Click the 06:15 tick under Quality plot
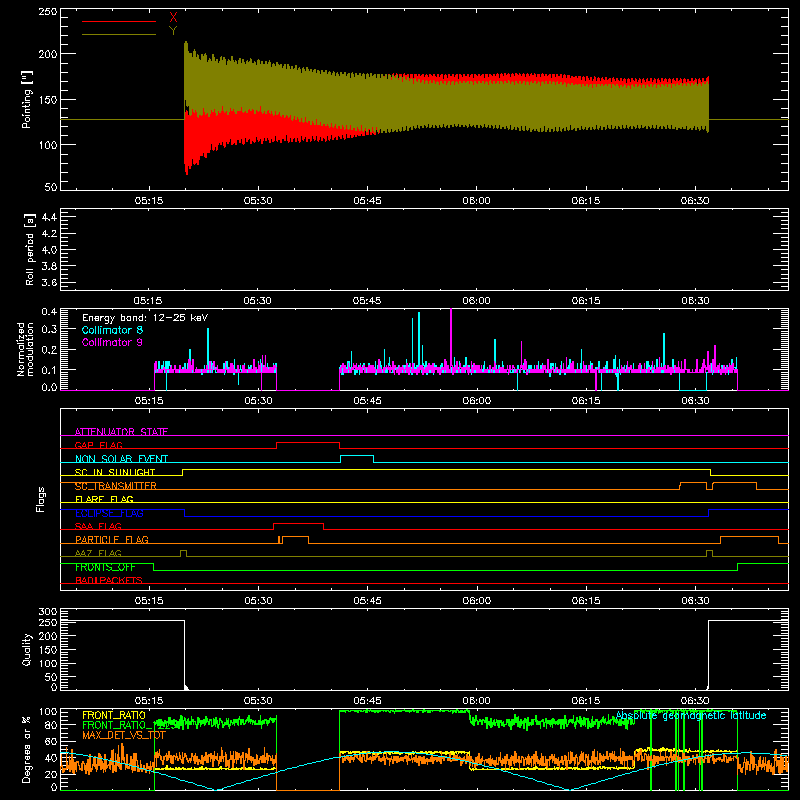This screenshot has height=800, width=800. pos(586,701)
